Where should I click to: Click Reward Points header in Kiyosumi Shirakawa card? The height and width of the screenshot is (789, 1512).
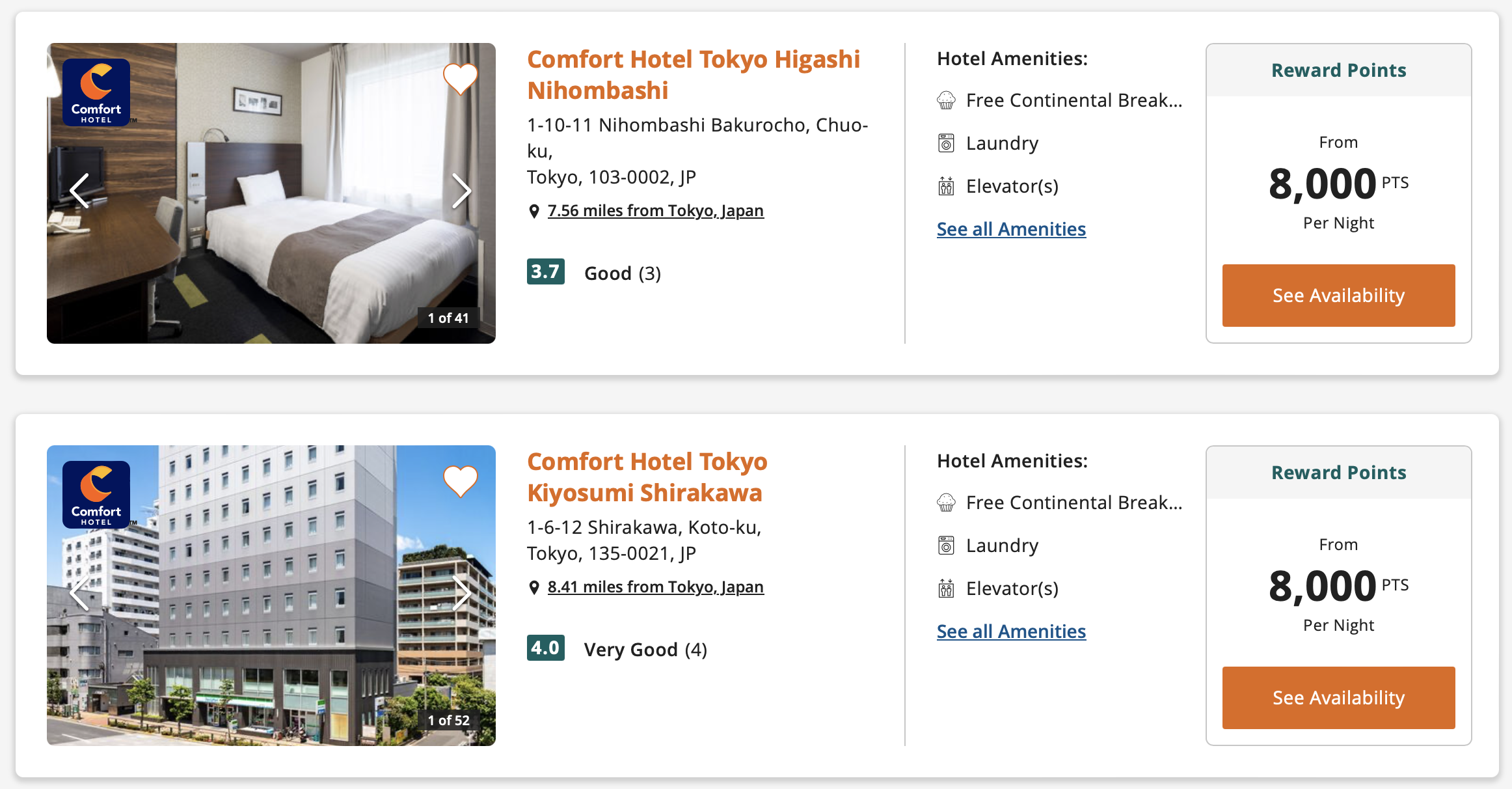[x=1339, y=473]
